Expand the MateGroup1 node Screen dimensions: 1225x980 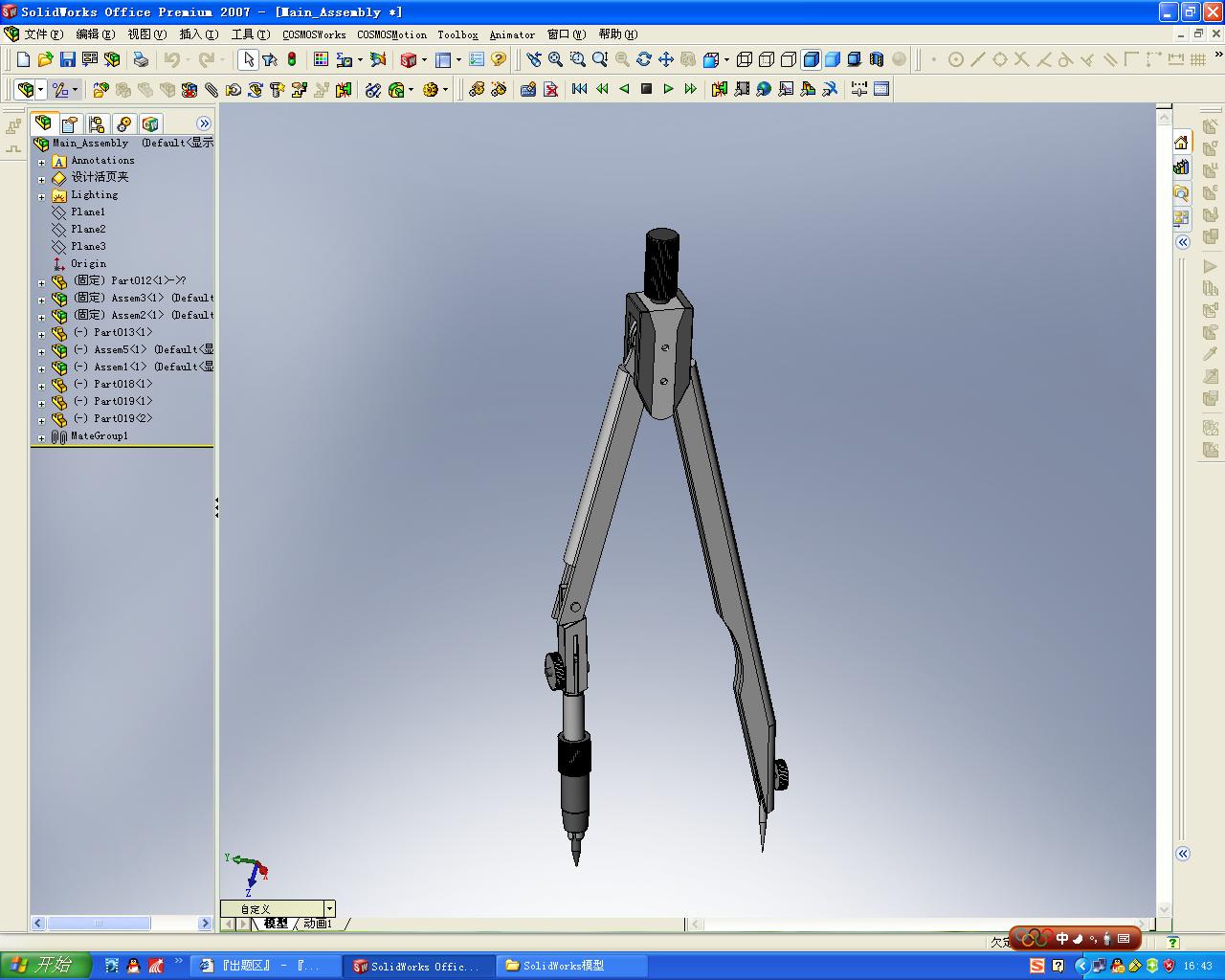(41, 437)
